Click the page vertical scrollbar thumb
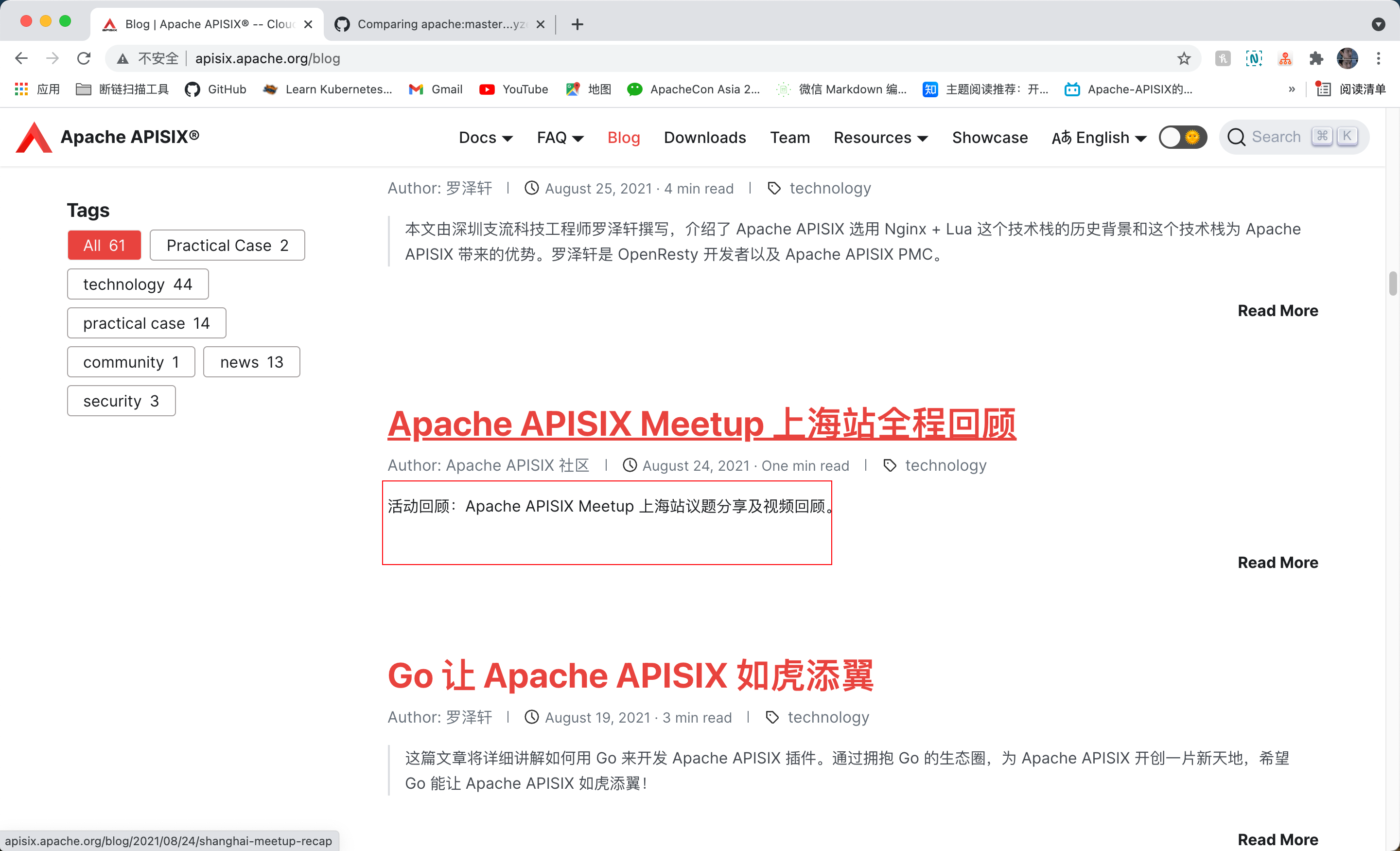1400x851 pixels. tap(1392, 283)
